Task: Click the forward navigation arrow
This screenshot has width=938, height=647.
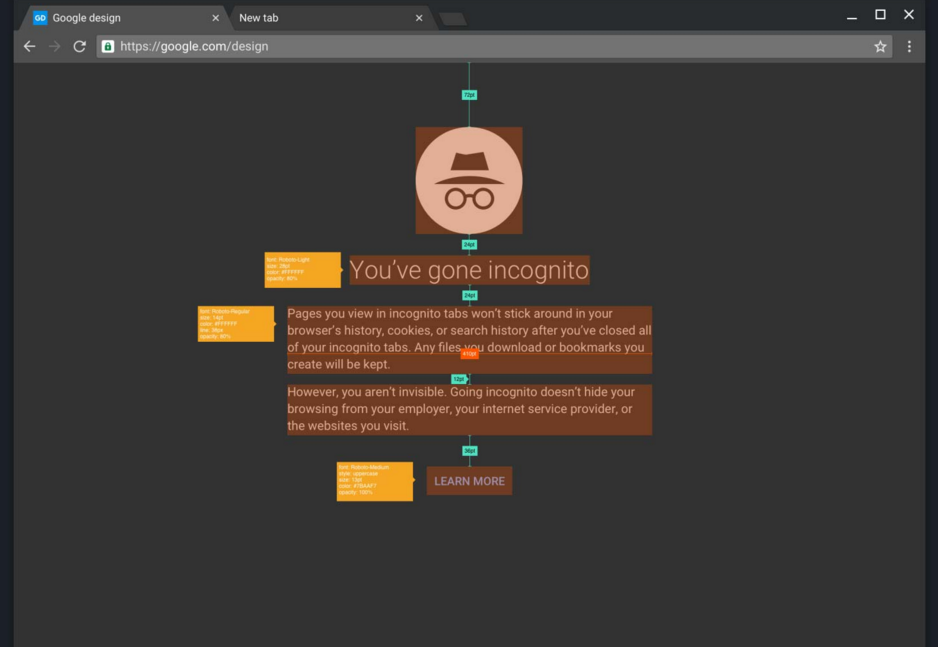Action: tap(54, 46)
